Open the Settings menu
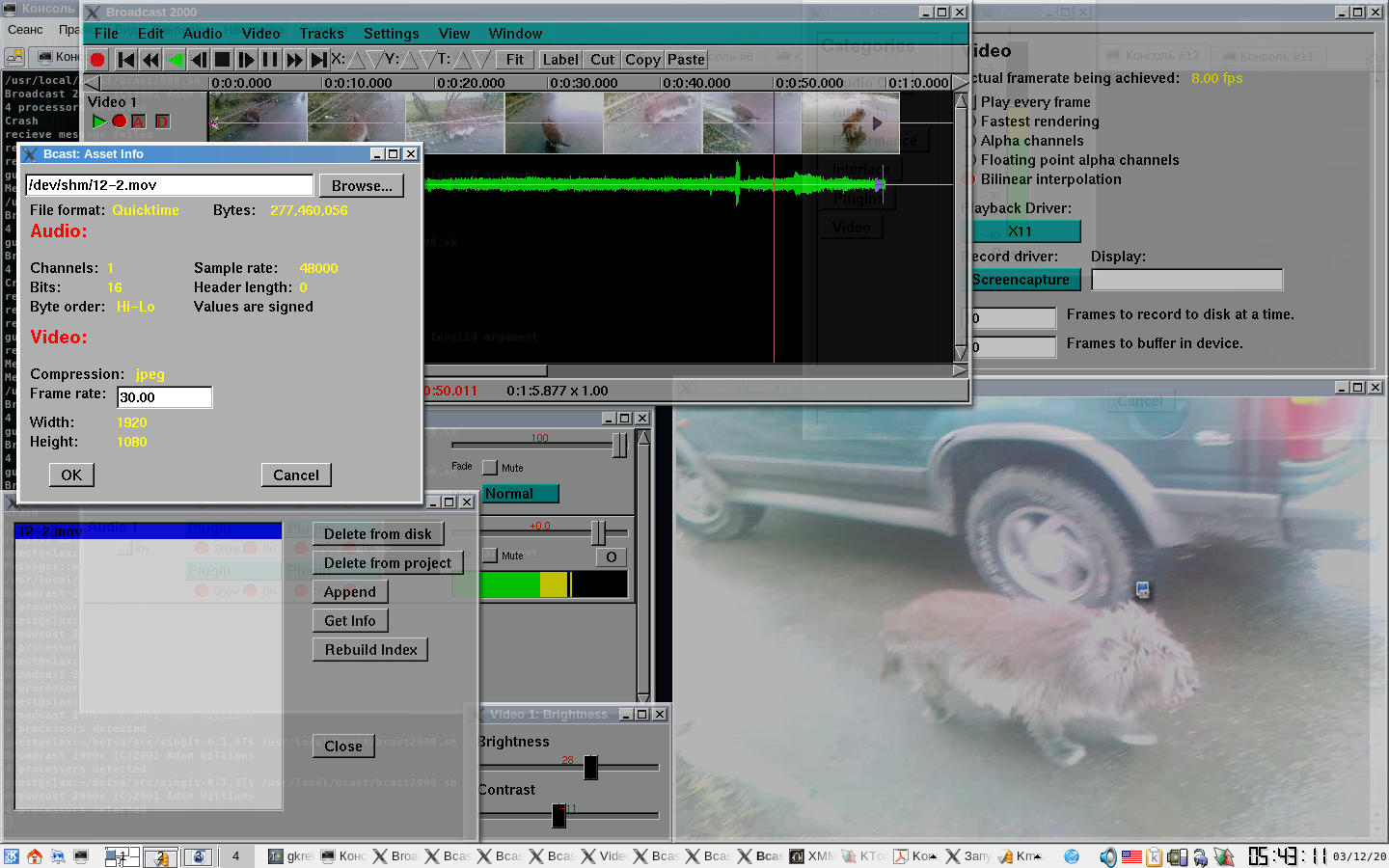 tap(391, 34)
